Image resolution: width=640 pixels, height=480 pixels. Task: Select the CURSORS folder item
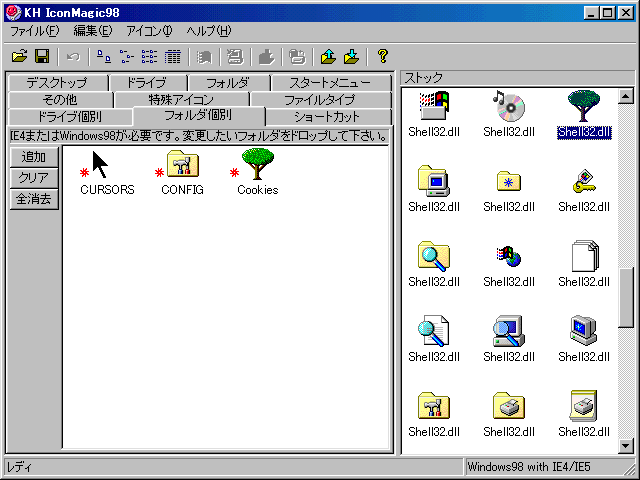pyautogui.click(x=106, y=189)
